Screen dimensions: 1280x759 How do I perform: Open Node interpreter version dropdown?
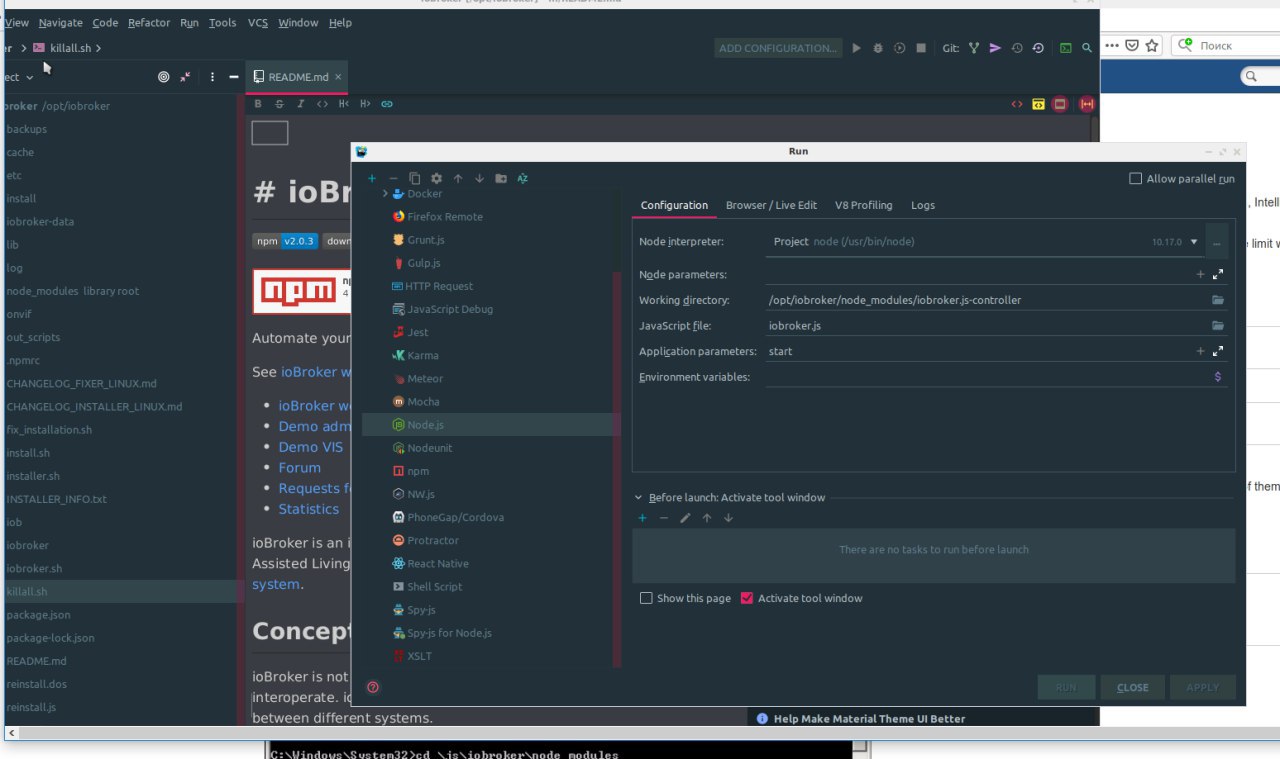coord(1193,242)
